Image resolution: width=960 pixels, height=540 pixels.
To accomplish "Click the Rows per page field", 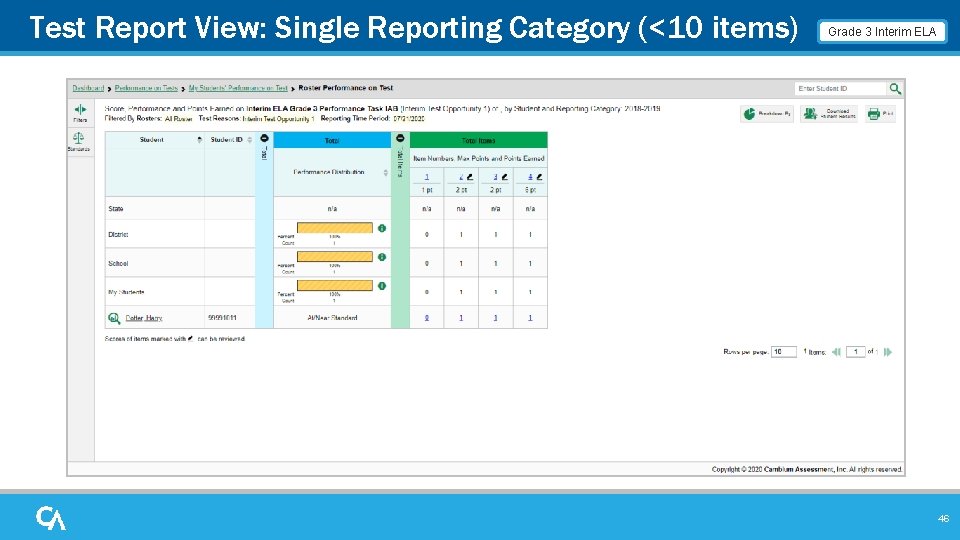I will pos(784,352).
